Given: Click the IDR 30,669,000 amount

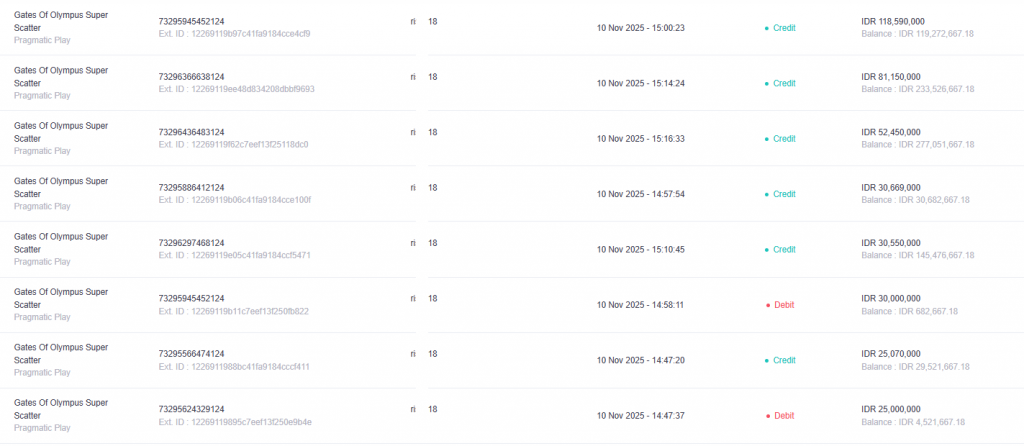Looking at the screenshot, I should click(890, 188).
